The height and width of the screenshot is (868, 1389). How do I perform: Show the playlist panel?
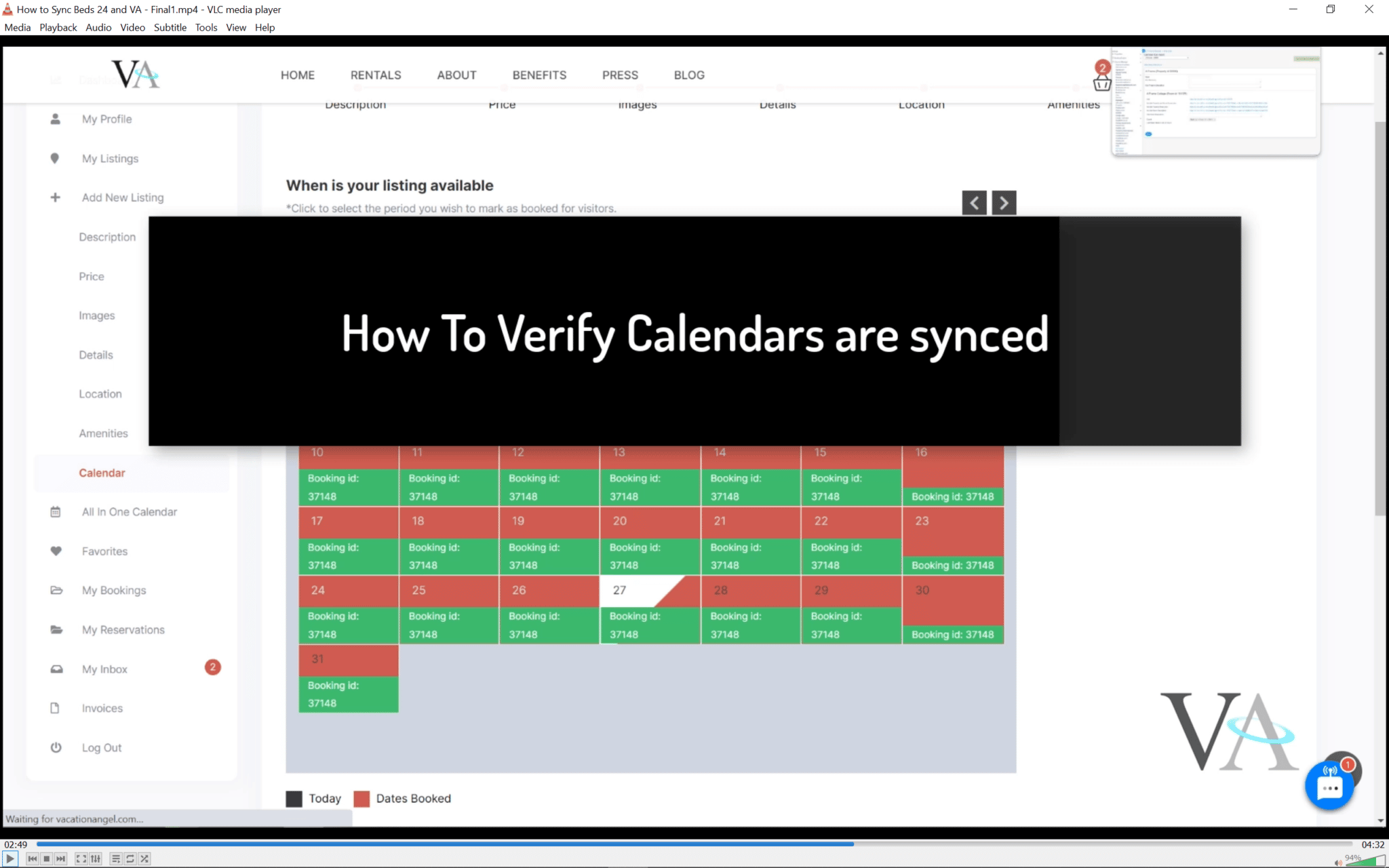point(116,859)
